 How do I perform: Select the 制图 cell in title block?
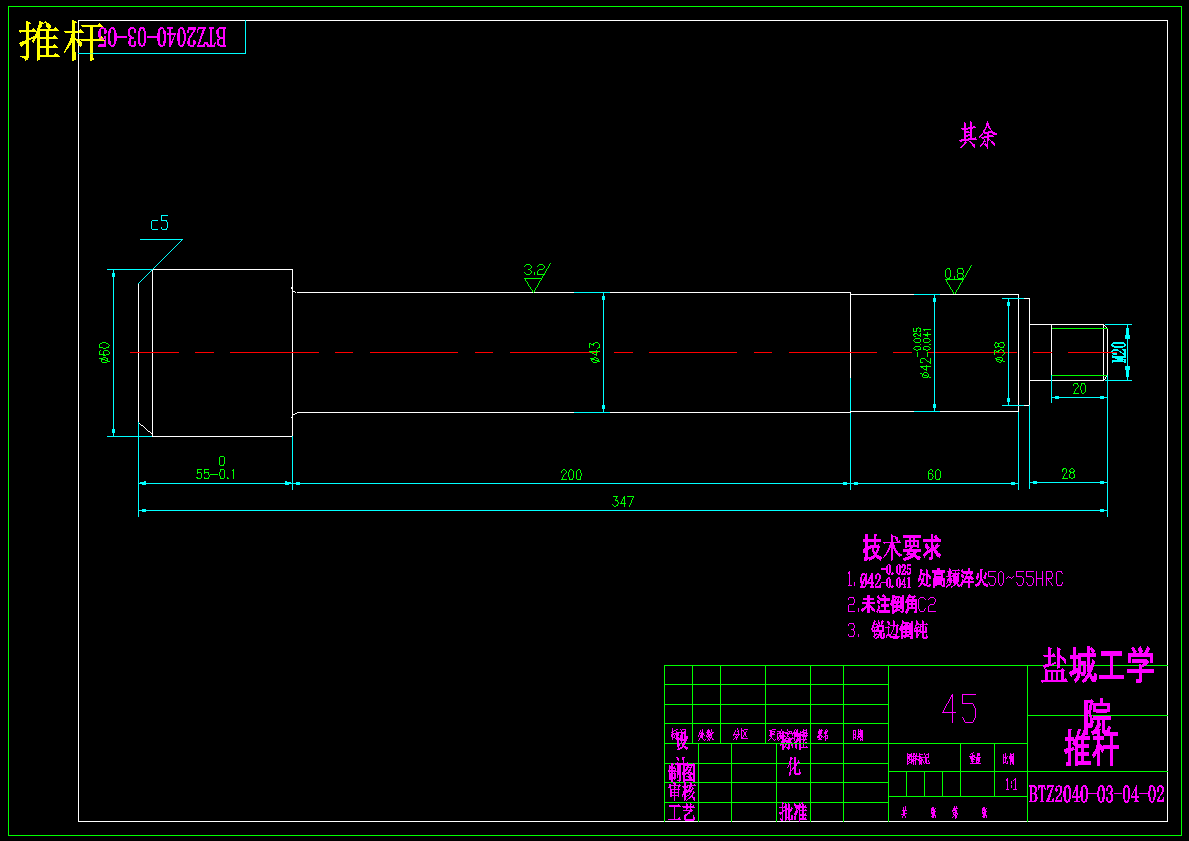682,773
